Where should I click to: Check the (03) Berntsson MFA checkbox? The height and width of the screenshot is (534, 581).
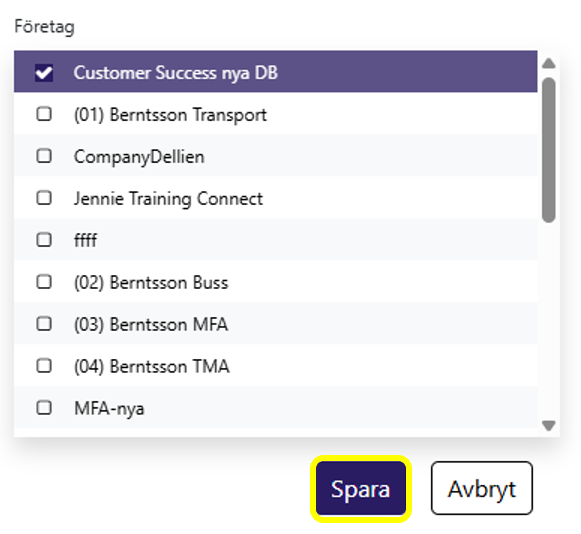point(44,324)
